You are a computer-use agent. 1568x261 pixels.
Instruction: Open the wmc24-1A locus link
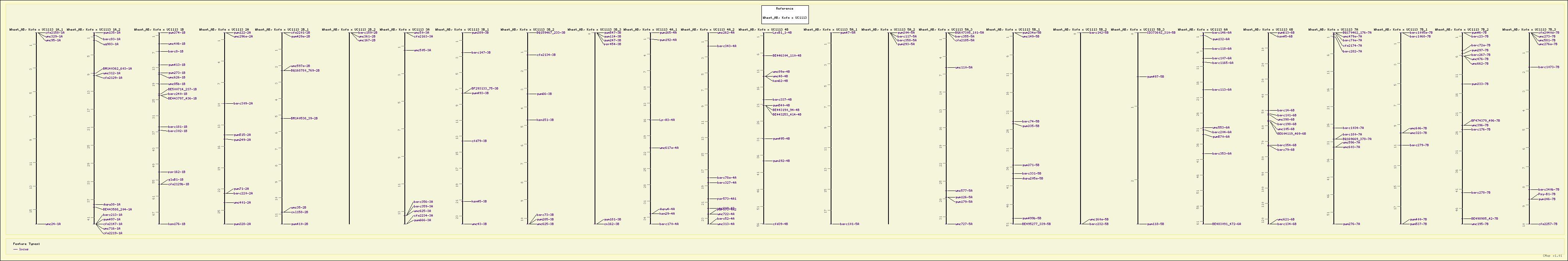53,224
